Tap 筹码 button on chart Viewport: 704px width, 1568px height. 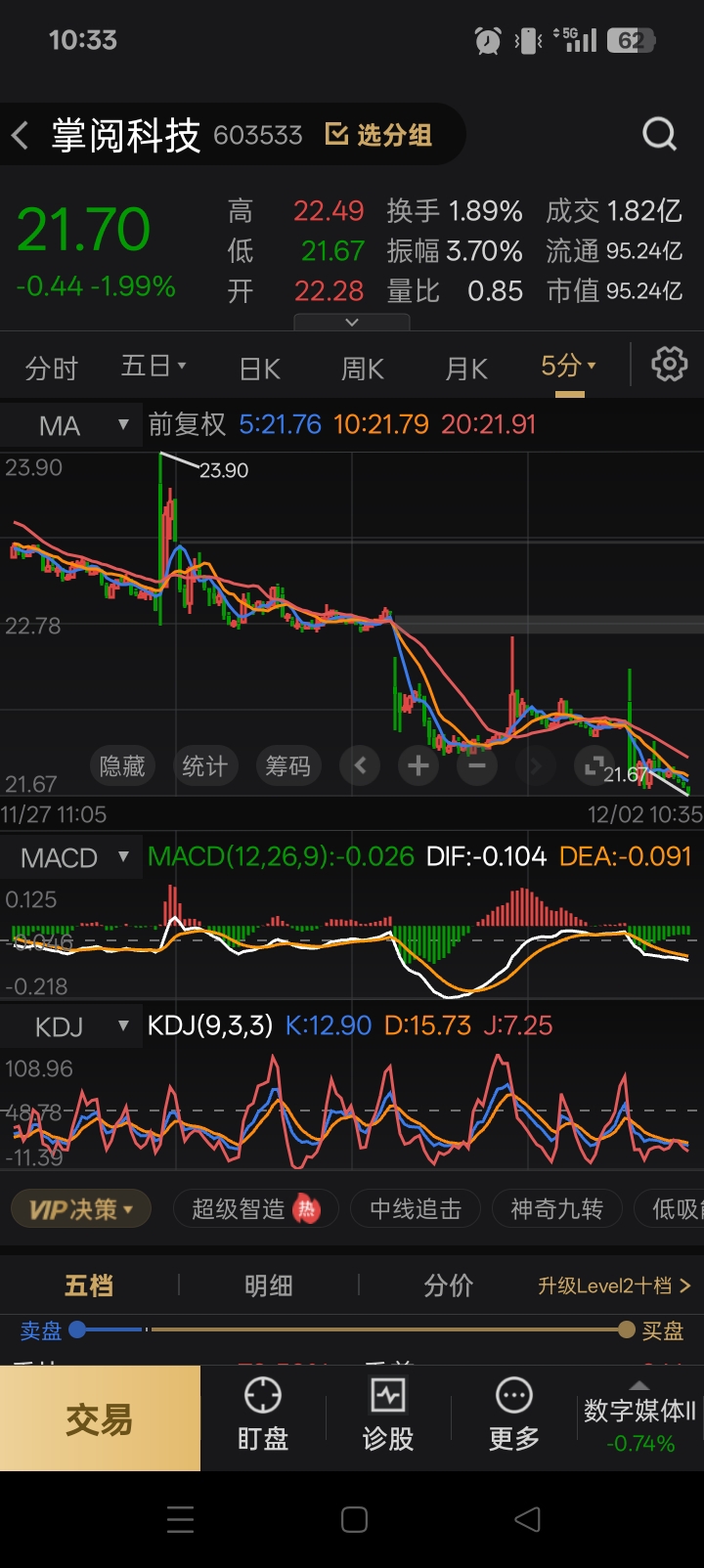287,766
